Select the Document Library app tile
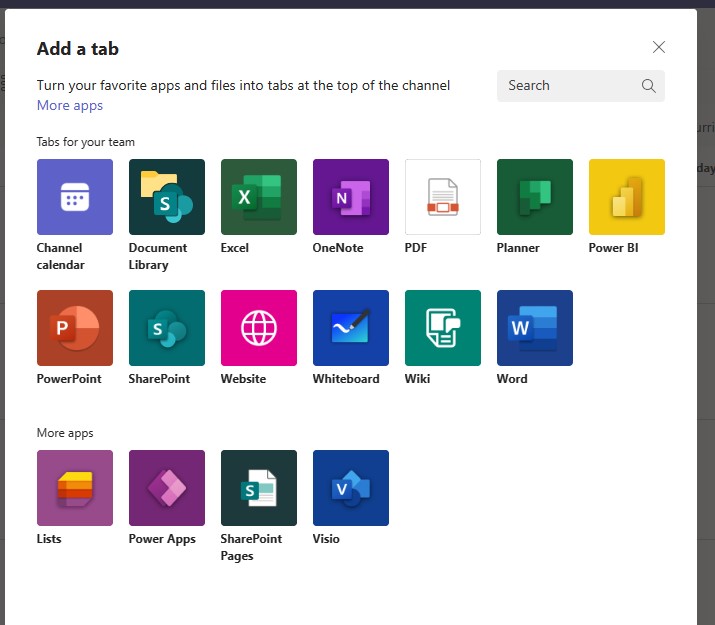This screenshot has width=715, height=625. click(167, 197)
